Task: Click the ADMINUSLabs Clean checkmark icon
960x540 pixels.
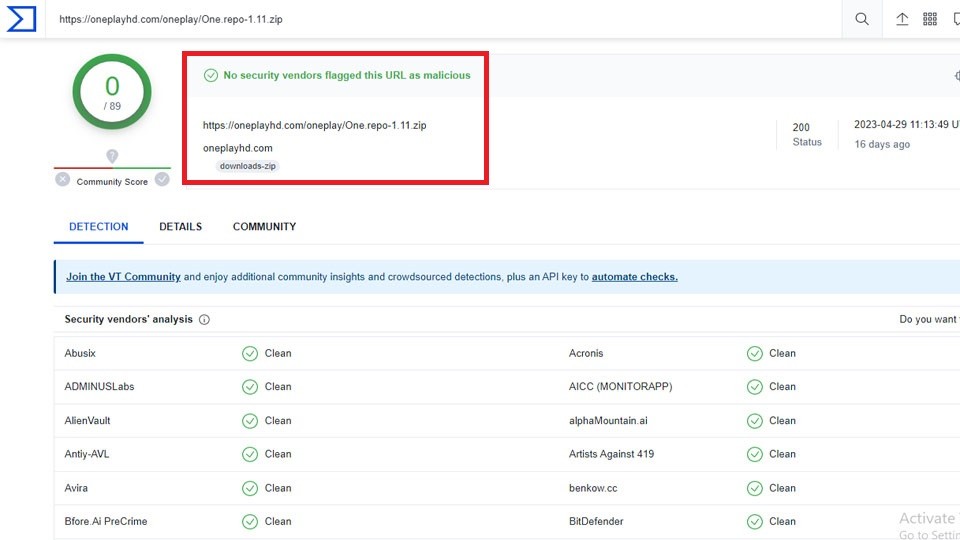Action: [250, 387]
